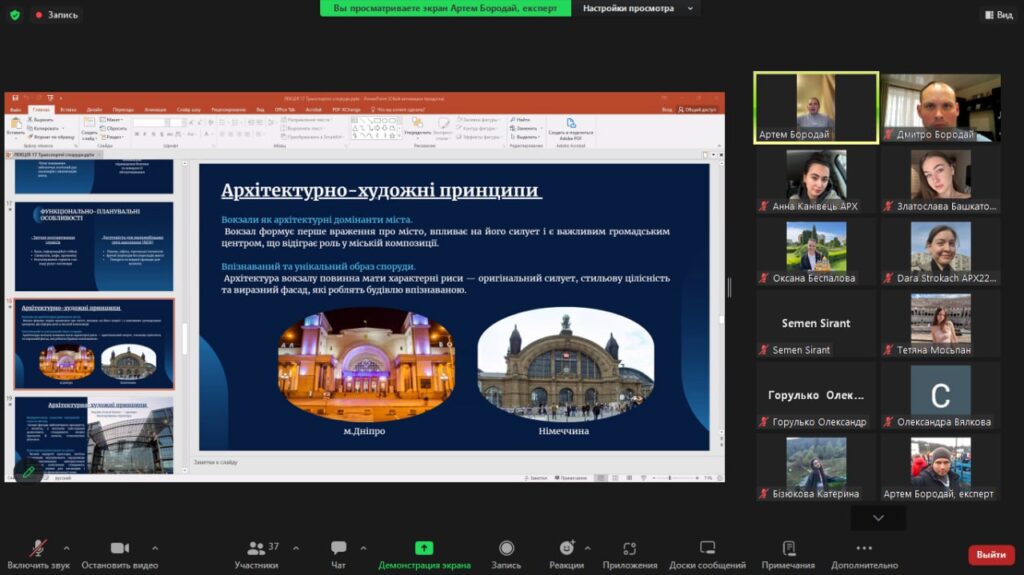Start recording with the Запись toolbar icon
The image size is (1024, 575).
click(506, 549)
